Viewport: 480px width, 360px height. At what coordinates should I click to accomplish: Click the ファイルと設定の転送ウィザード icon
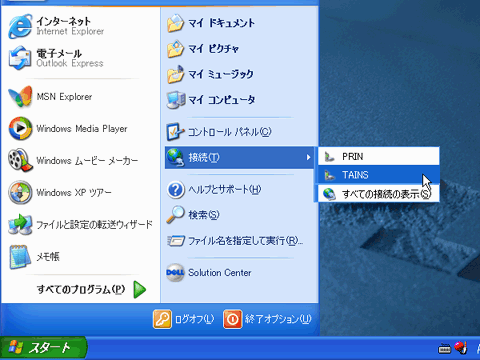(x=20, y=224)
